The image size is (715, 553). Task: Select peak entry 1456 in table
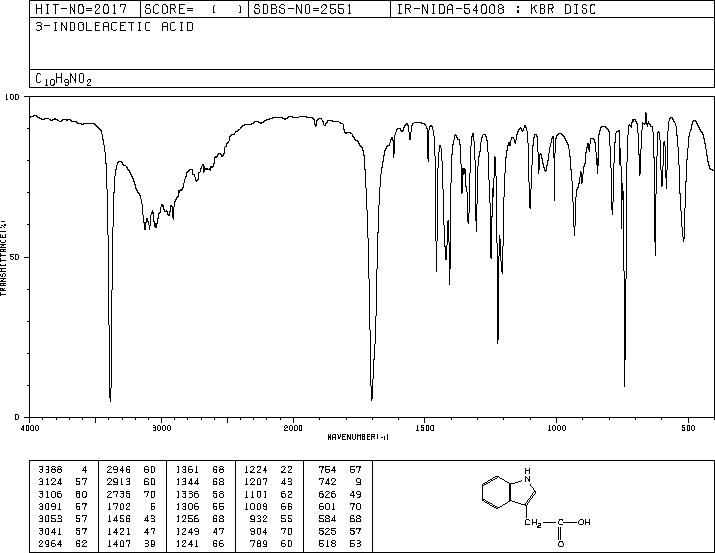(131, 519)
